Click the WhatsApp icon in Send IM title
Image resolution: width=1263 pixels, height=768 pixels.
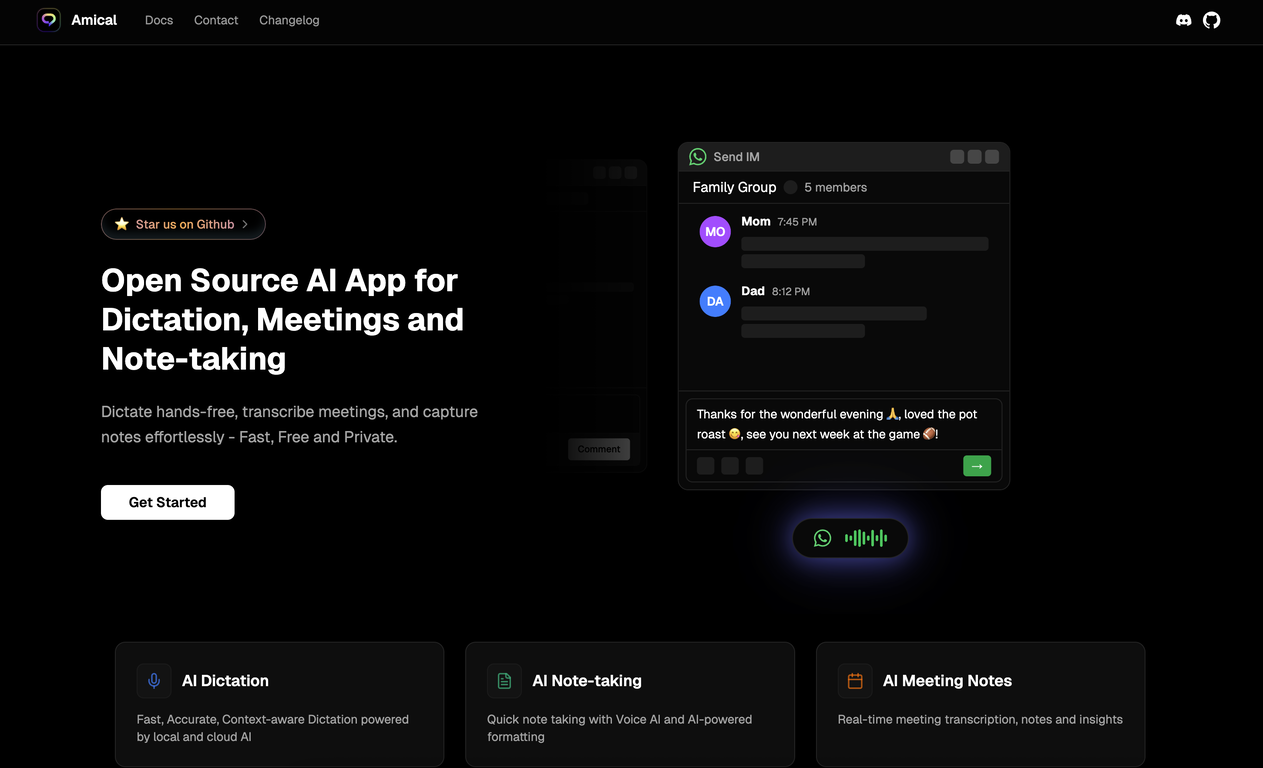tap(698, 157)
